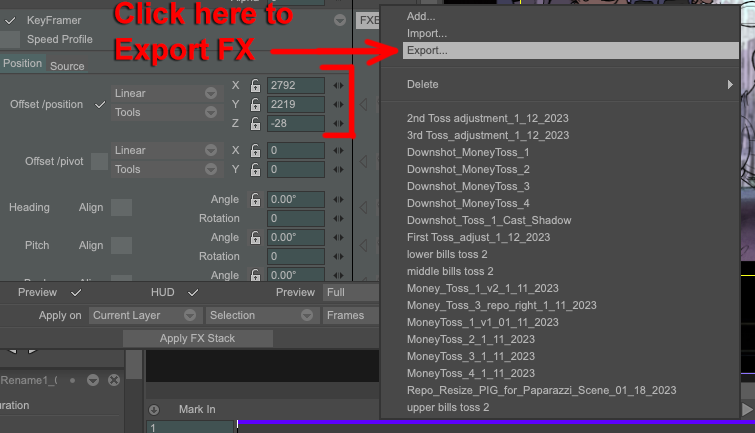Click the Mark In down-arrow icon
The height and width of the screenshot is (433, 755).
(154, 410)
